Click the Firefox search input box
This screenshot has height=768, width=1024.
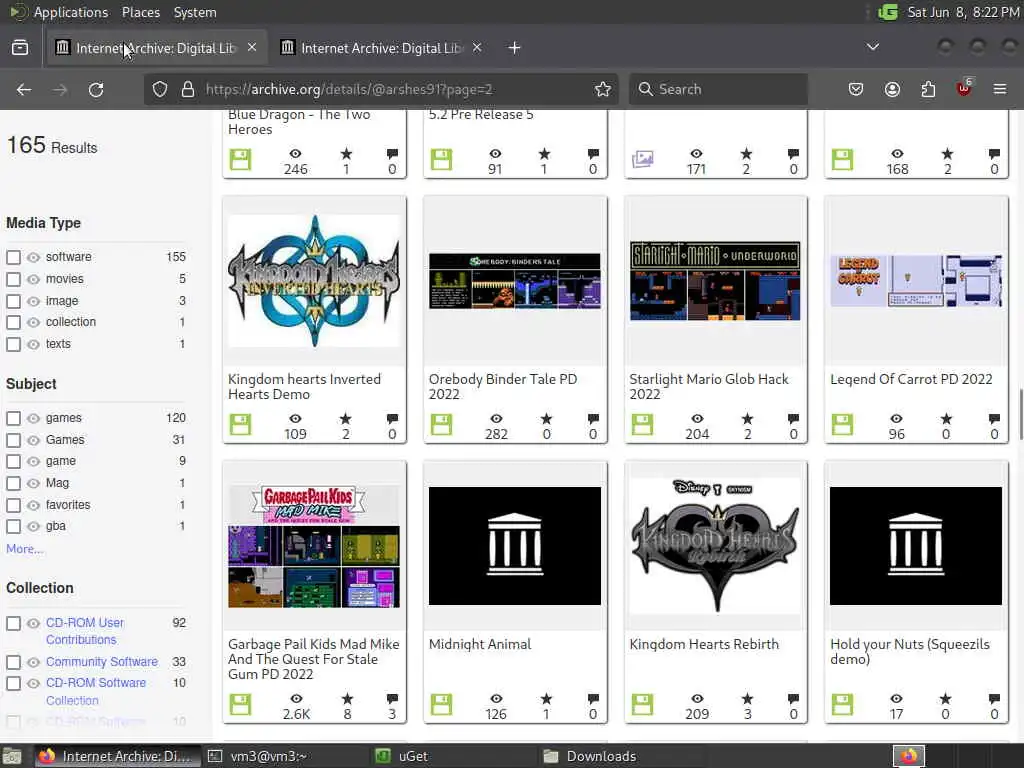[718, 89]
